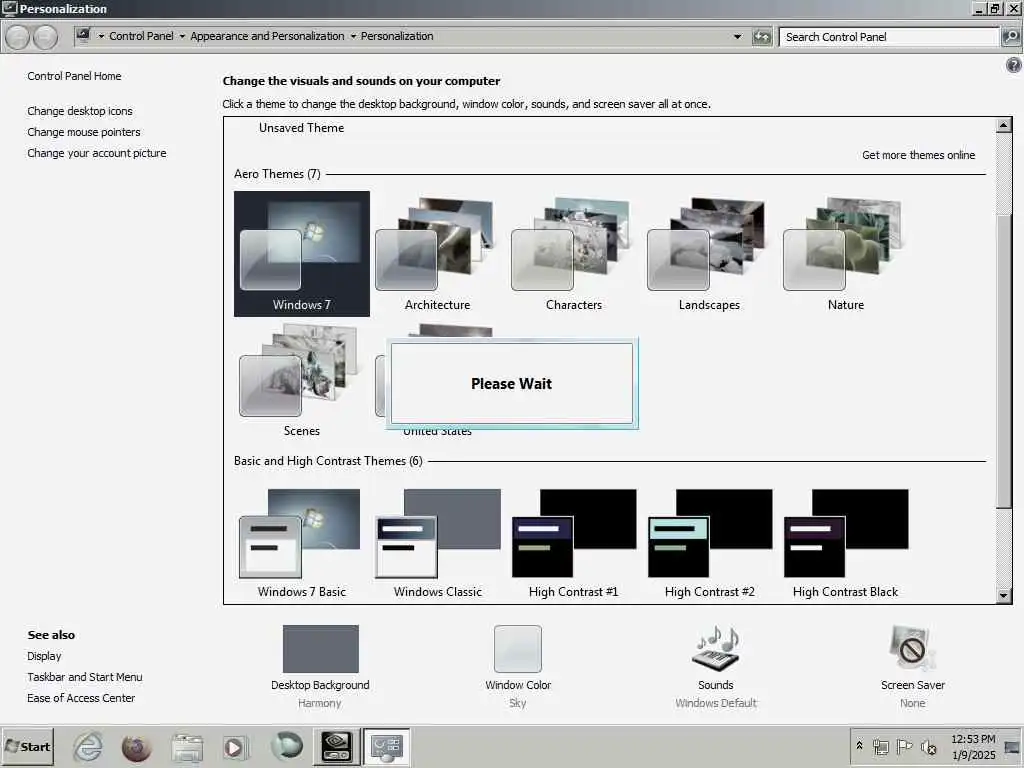
Task: Open Taskbar and Start Menu link
Action: click(85, 677)
